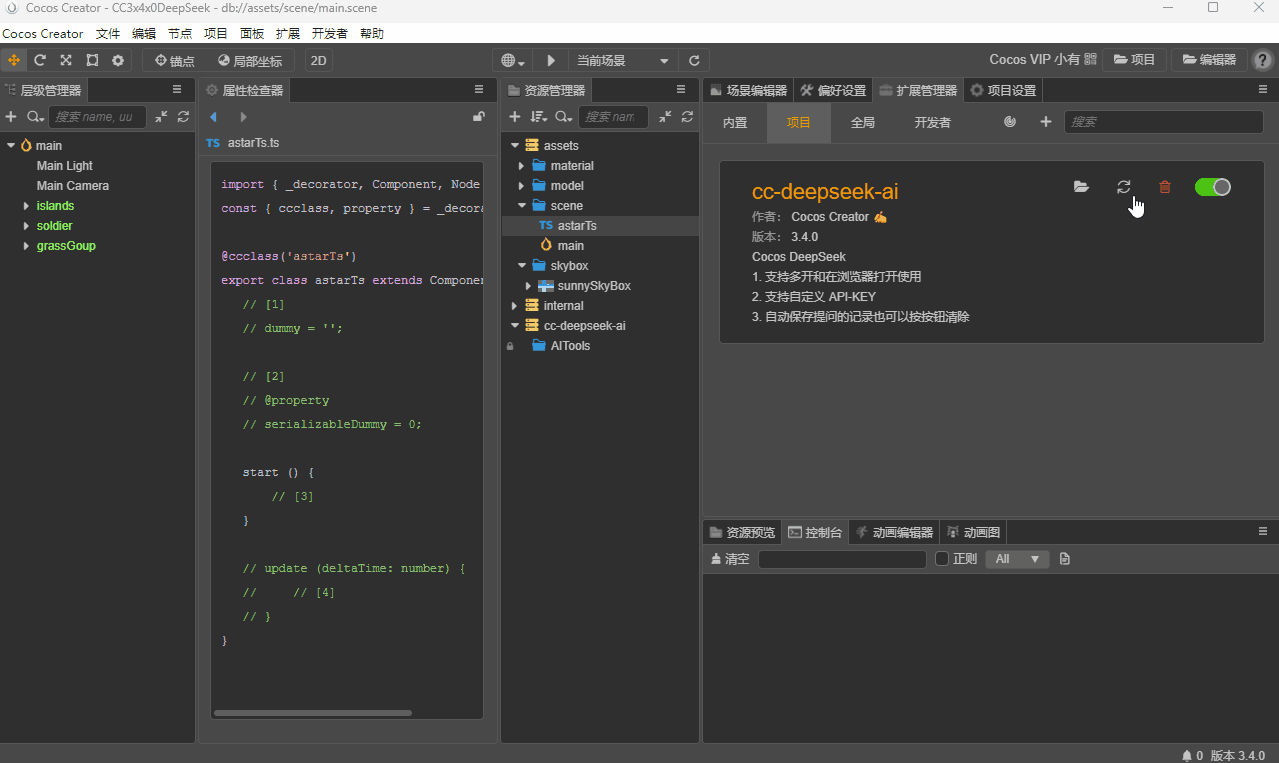Start scene preview with the play button

tap(550, 60)
